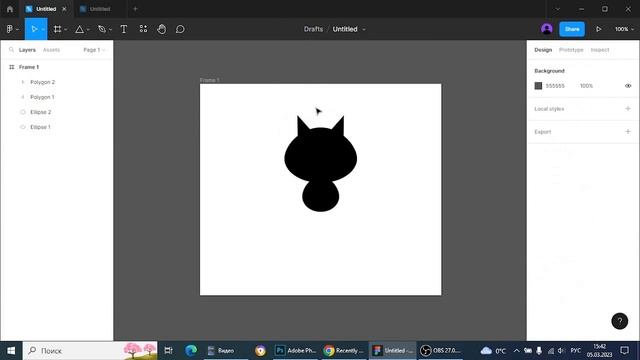
Task: Open the help question mark button
Action: pyautogui.click(x=620, y=321)
